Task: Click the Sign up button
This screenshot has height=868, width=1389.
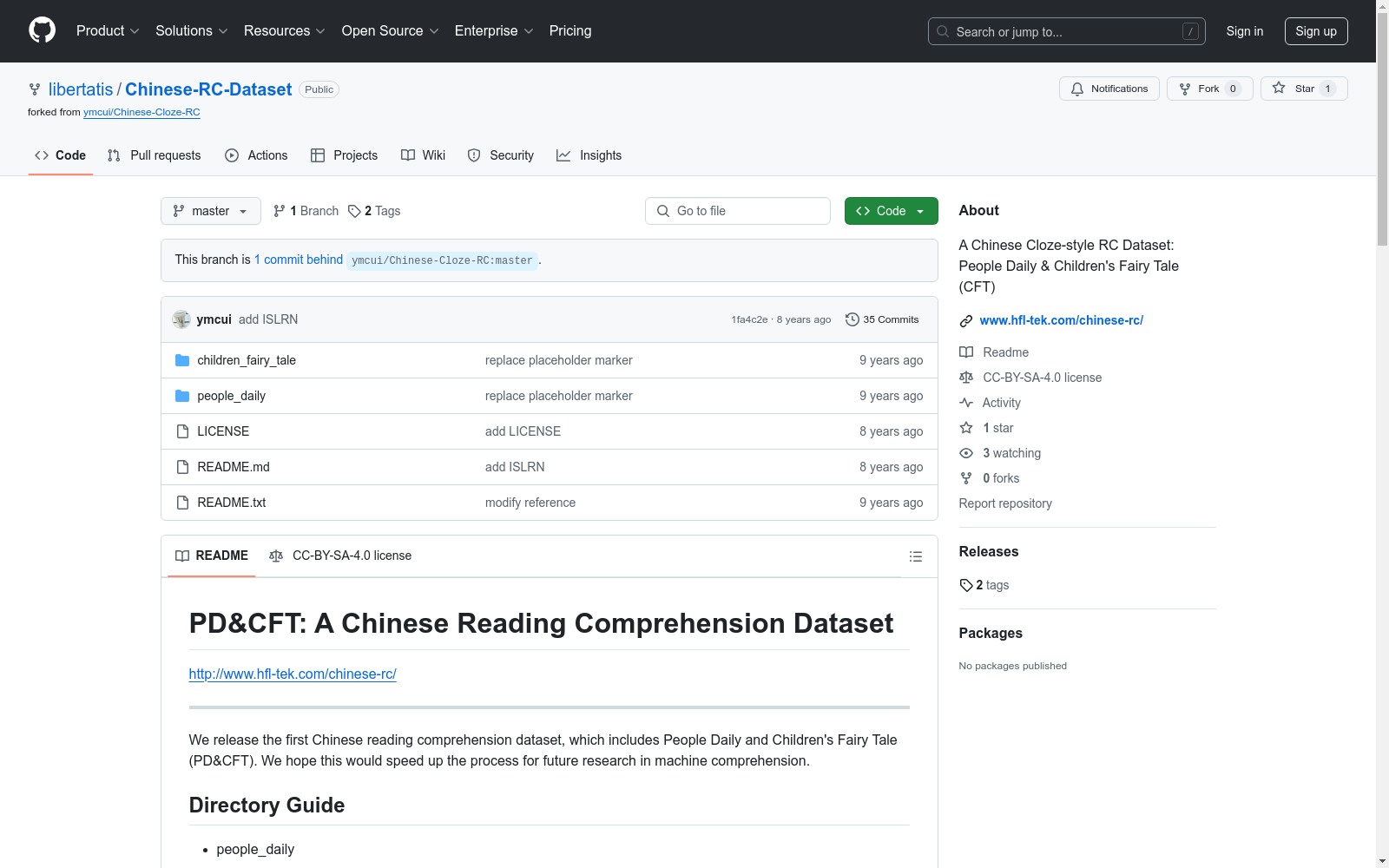Action: point(1316,31)
